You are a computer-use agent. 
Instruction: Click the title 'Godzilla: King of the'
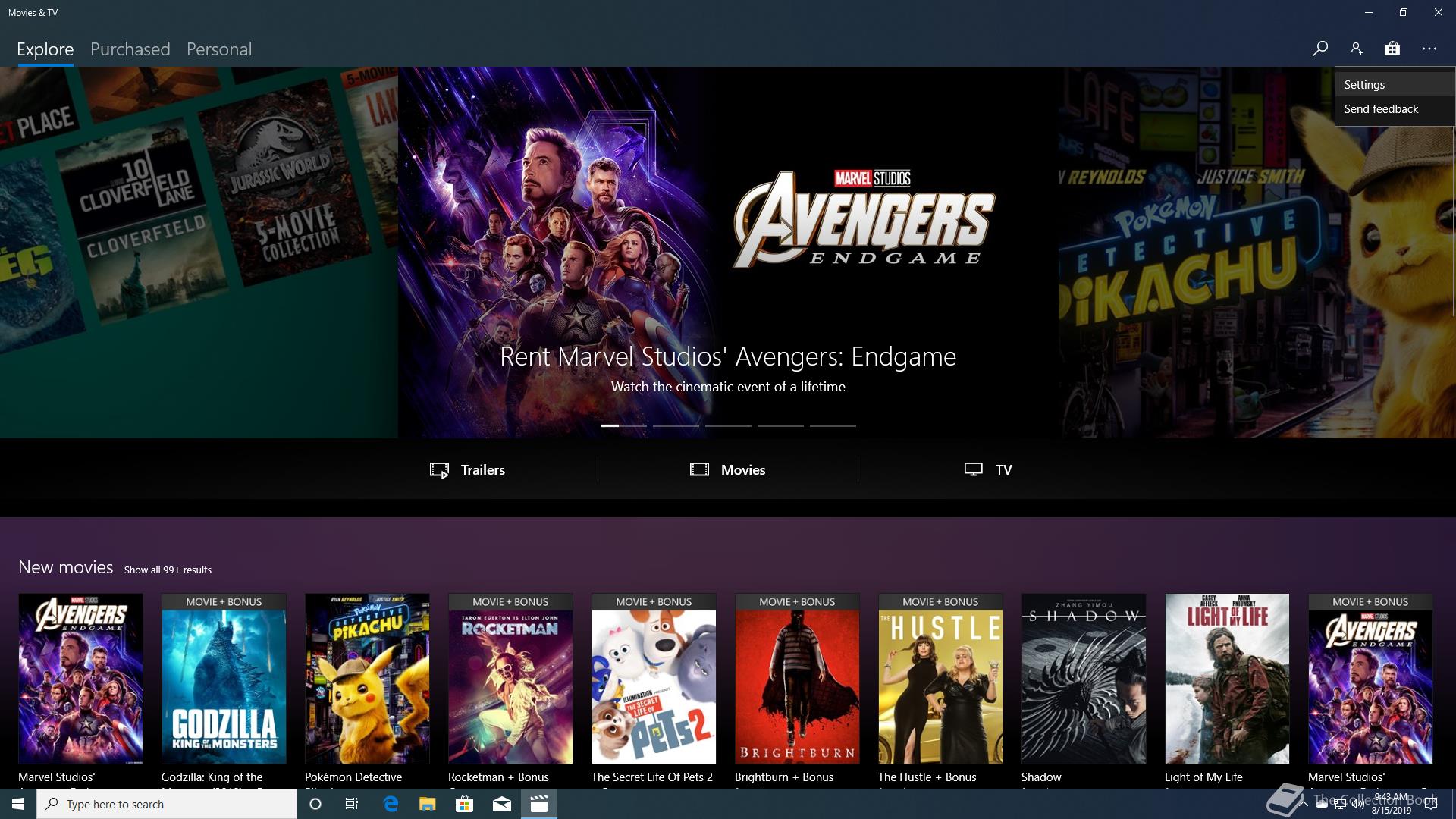(212, 777)
